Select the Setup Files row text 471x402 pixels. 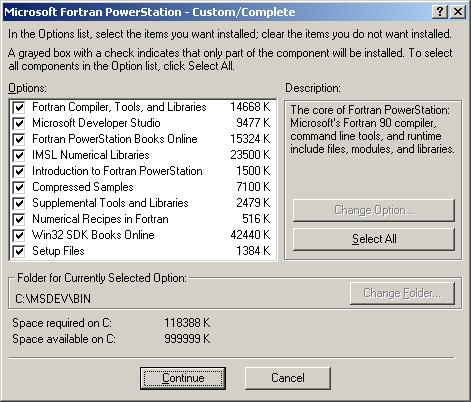click(x=58, y=251)
